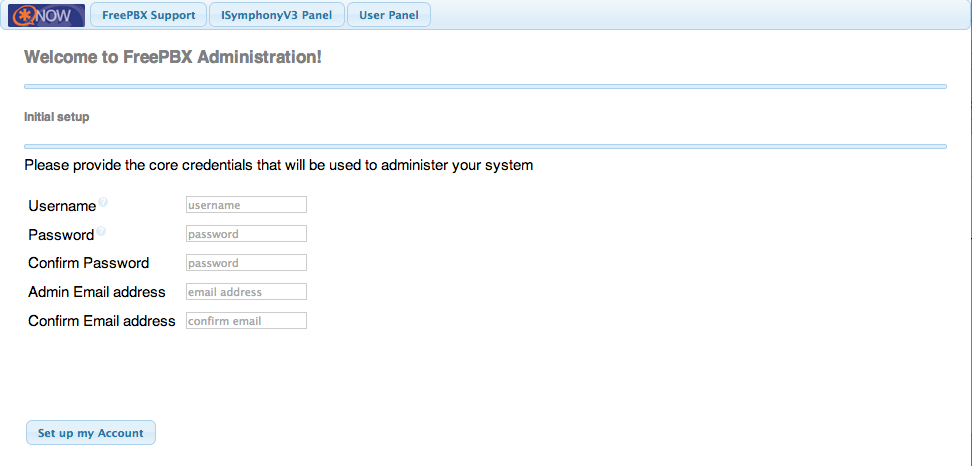Click the 'Please provide the core credentials' text
Screen dimensions: 972x466
[278, 166]
